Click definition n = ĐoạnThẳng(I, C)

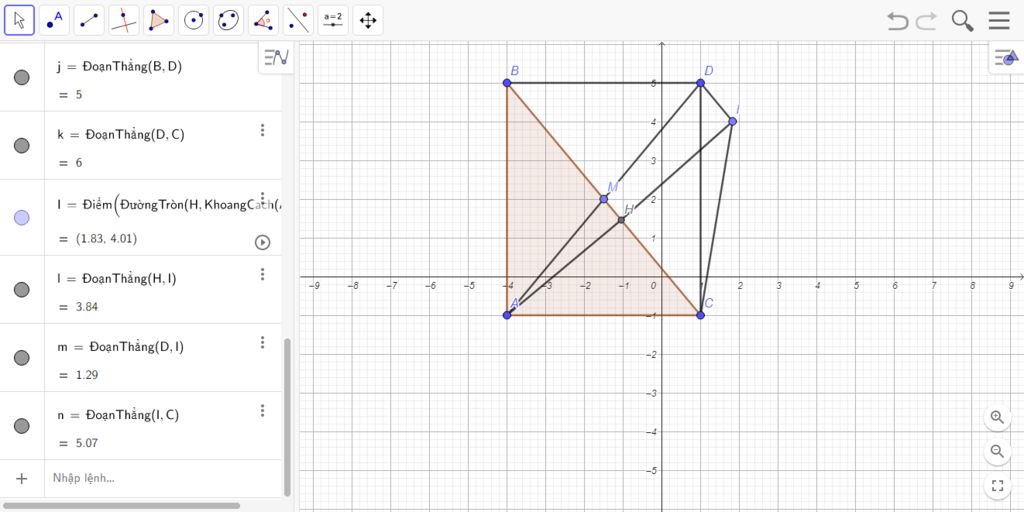[118, 415]
